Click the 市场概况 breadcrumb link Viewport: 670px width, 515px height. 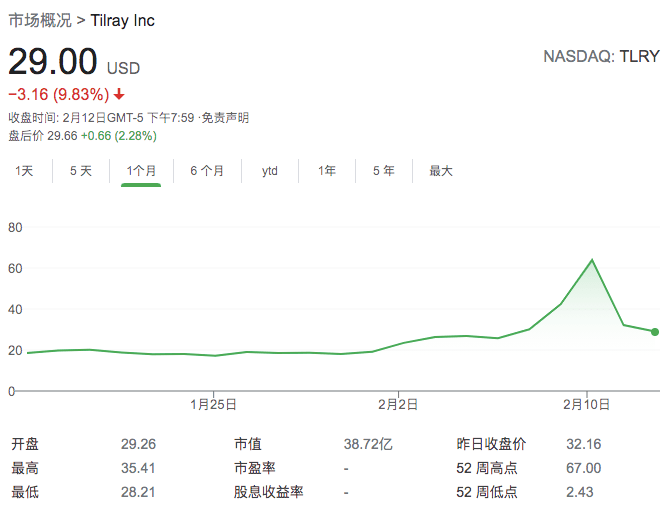coord(39,20)
